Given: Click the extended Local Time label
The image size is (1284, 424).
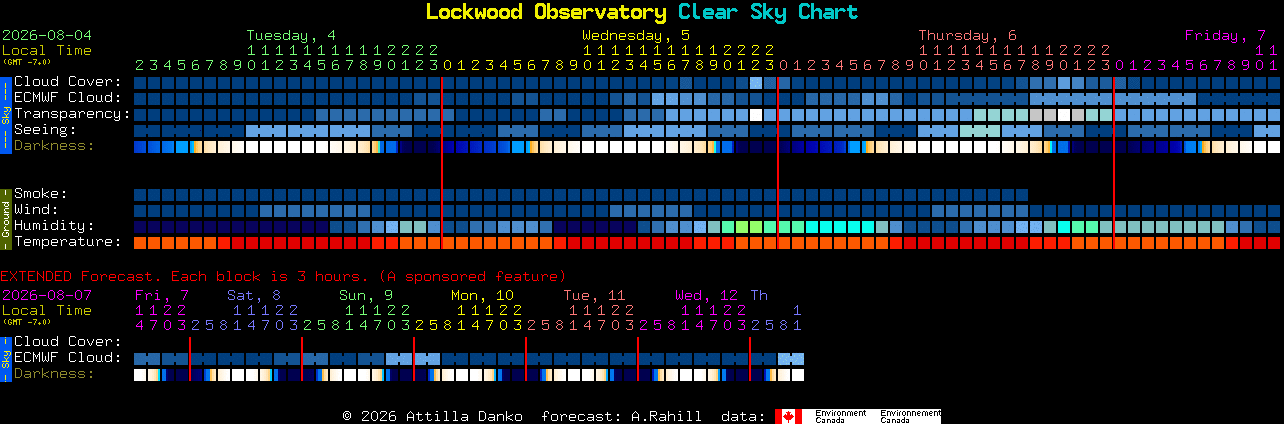Looking at the screenshot, I should [47, 310].
